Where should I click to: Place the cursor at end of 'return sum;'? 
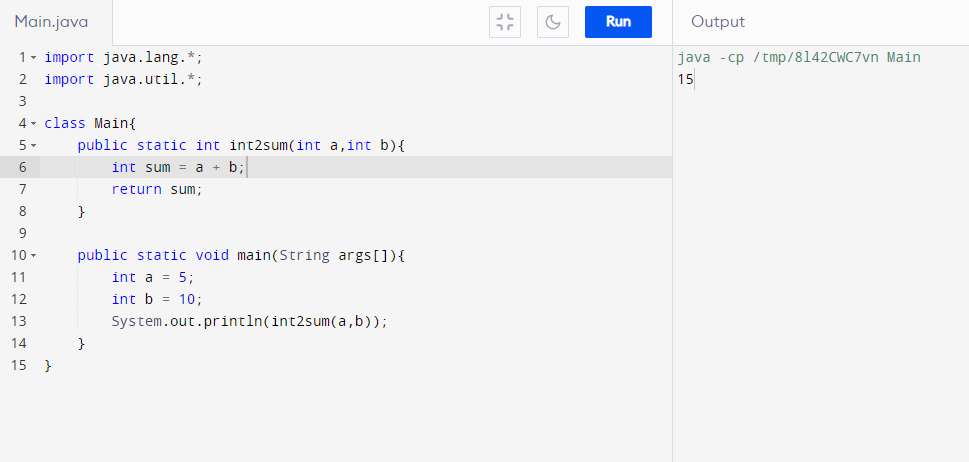click(x=203, y=189)
